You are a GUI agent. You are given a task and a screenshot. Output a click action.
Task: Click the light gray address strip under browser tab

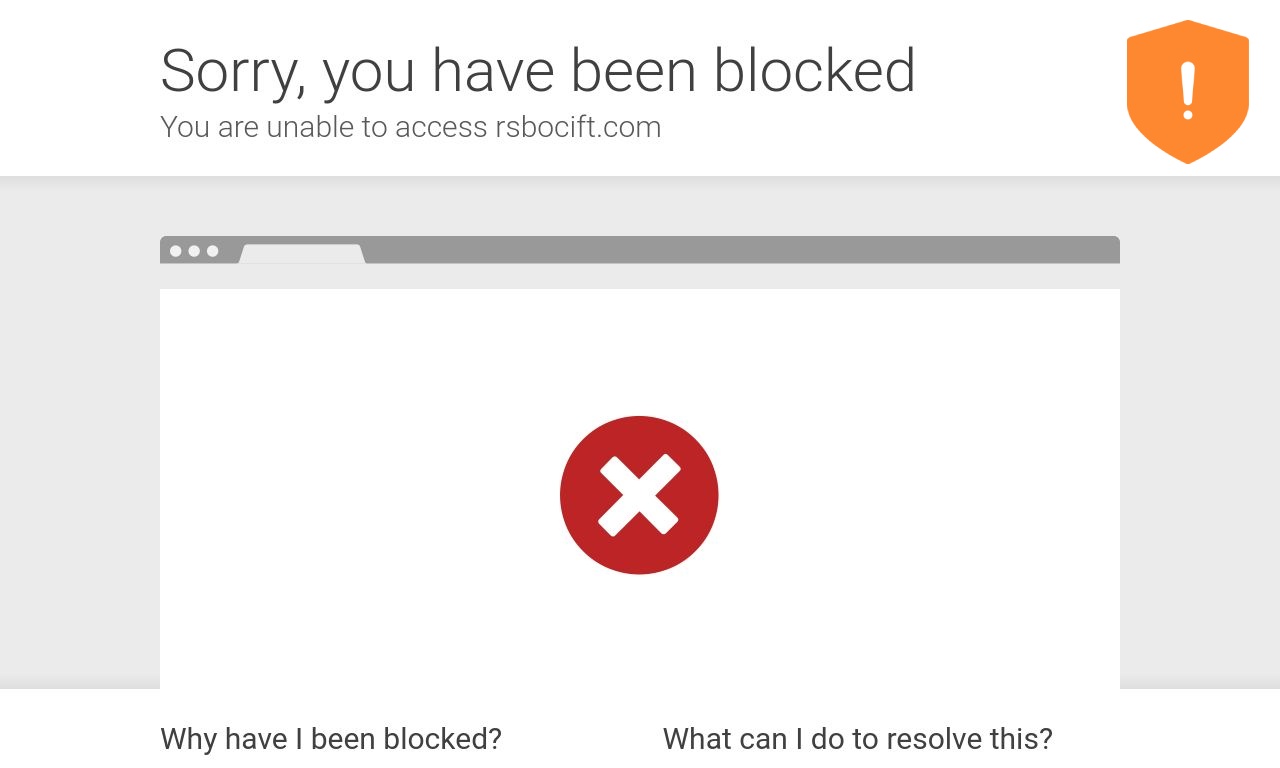640,276
